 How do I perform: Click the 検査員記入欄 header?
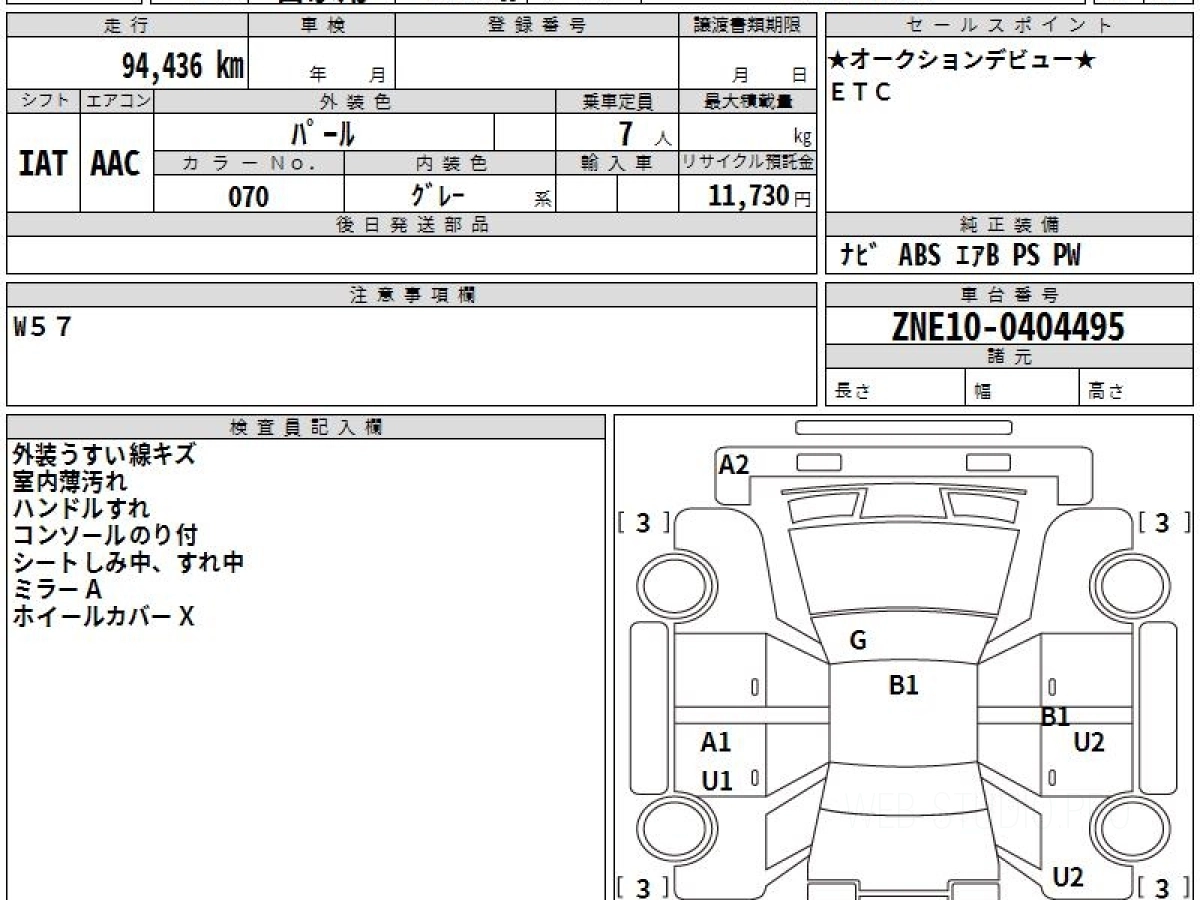306,427
